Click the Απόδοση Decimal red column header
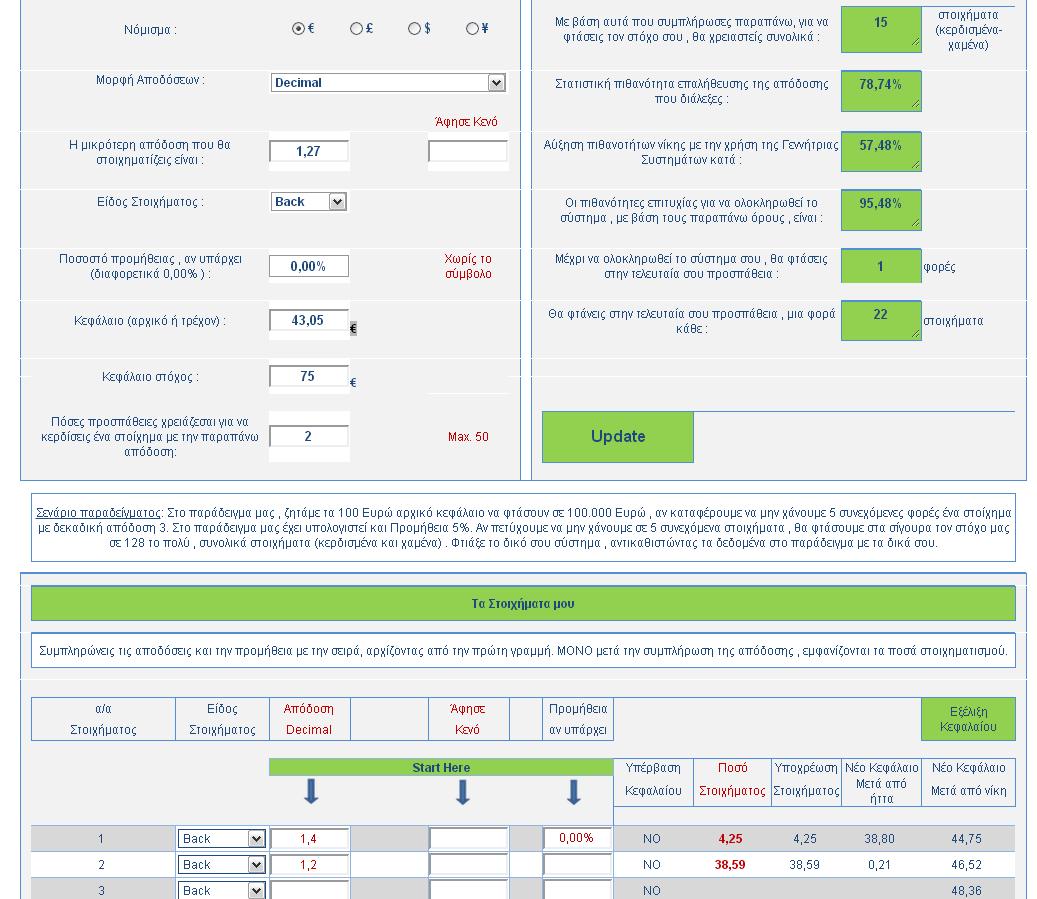Image resolution: width=1037 pixels, height=899 pixels. pos(309,719)
